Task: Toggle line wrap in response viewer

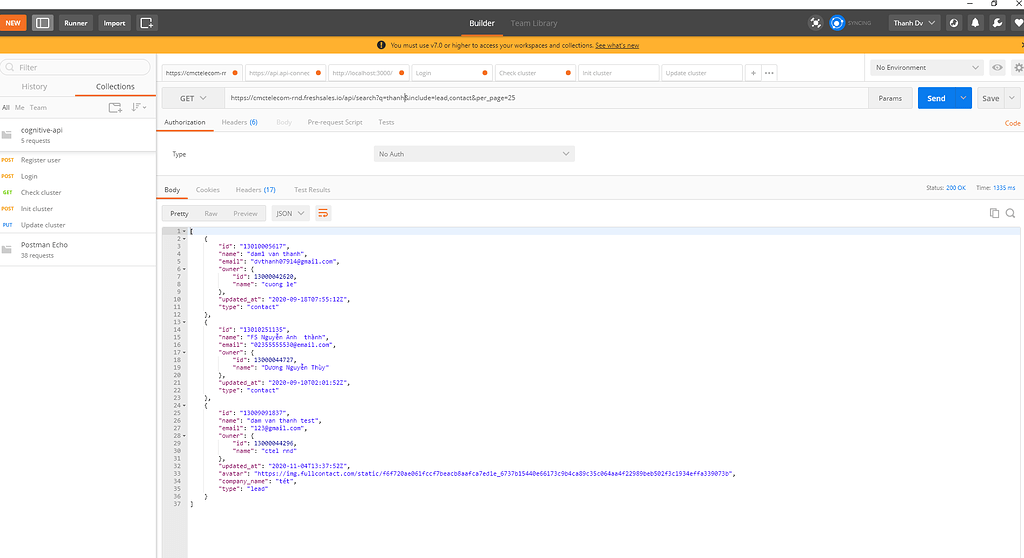Action: 323,213
